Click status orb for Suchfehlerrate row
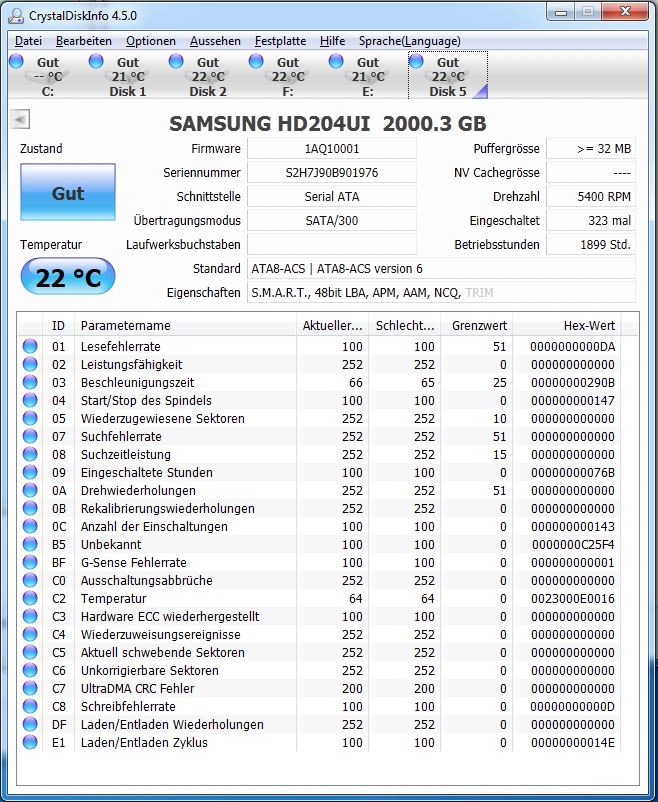 [30, 436]
